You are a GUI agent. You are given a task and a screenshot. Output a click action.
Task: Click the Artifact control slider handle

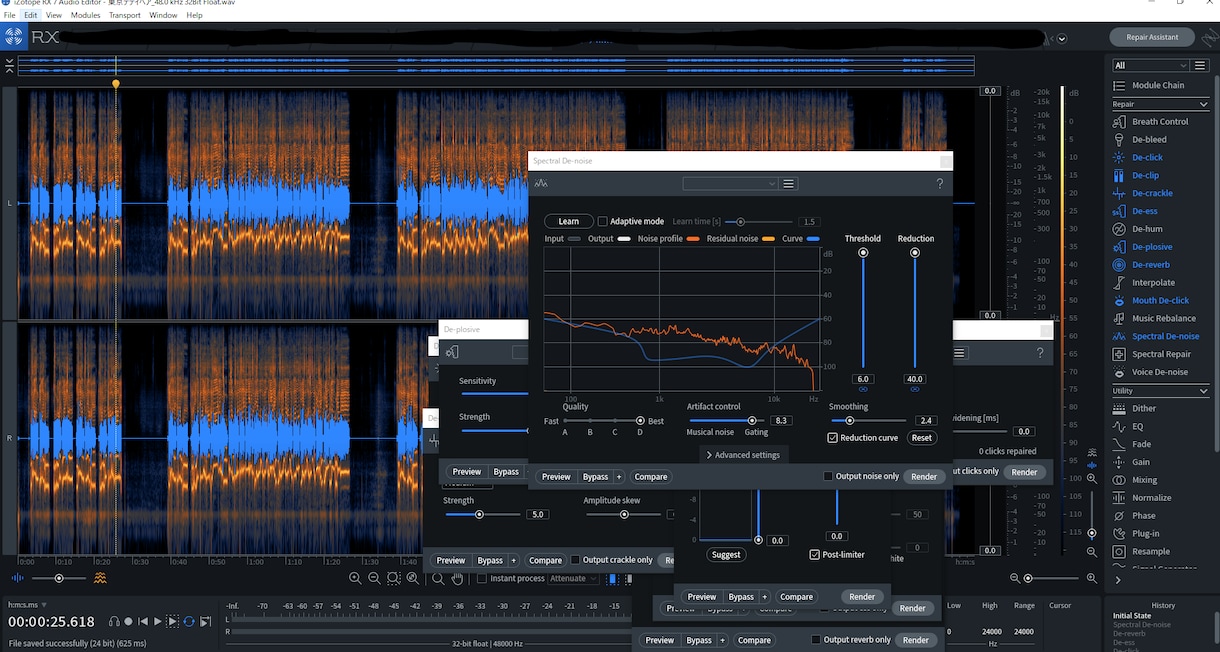click(752, 421)
